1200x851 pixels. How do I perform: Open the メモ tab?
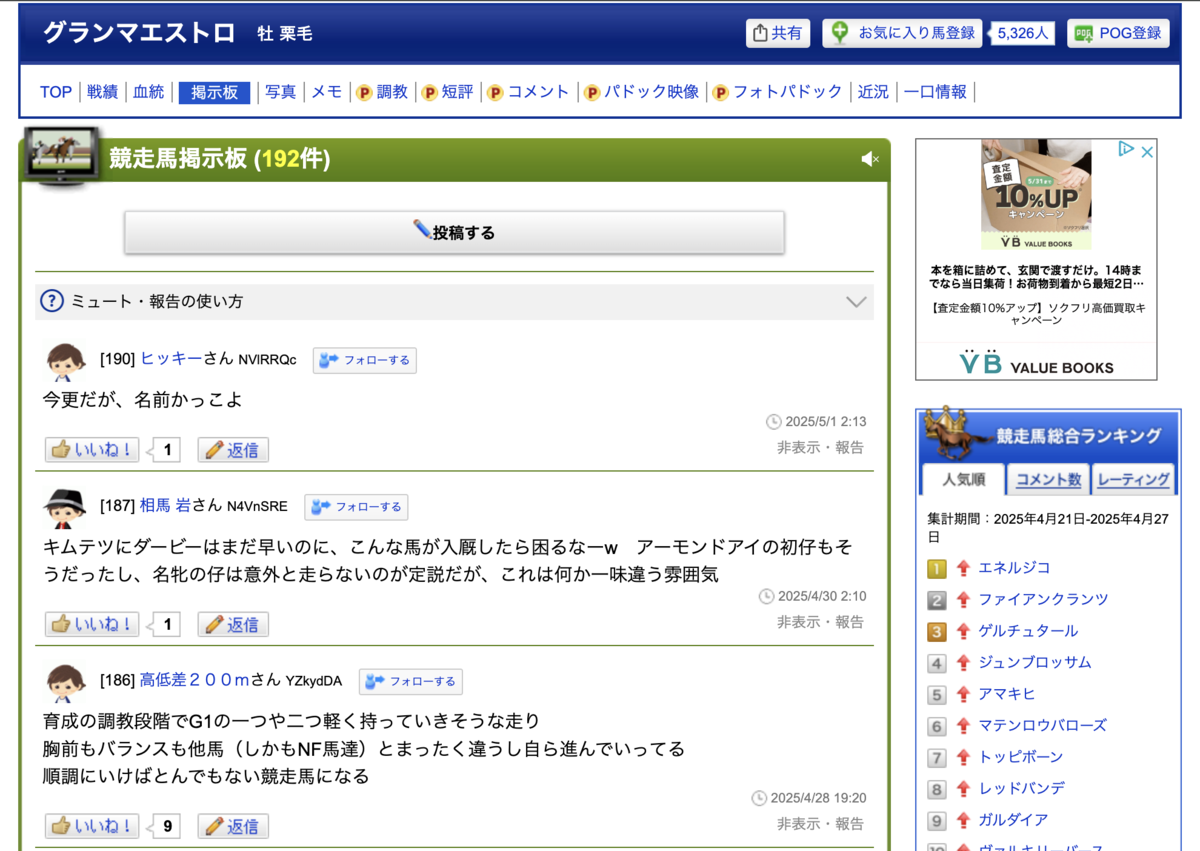click(327, 92)
